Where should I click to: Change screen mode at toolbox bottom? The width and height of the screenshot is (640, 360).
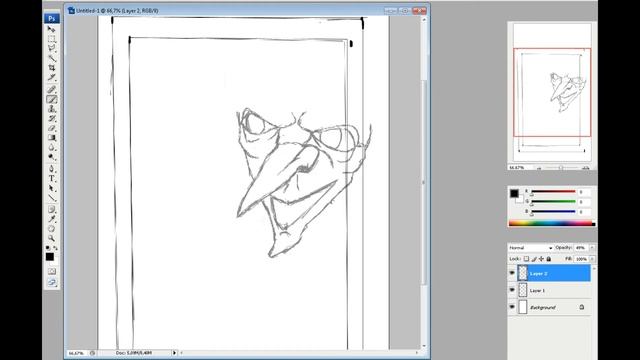(52, 282)
